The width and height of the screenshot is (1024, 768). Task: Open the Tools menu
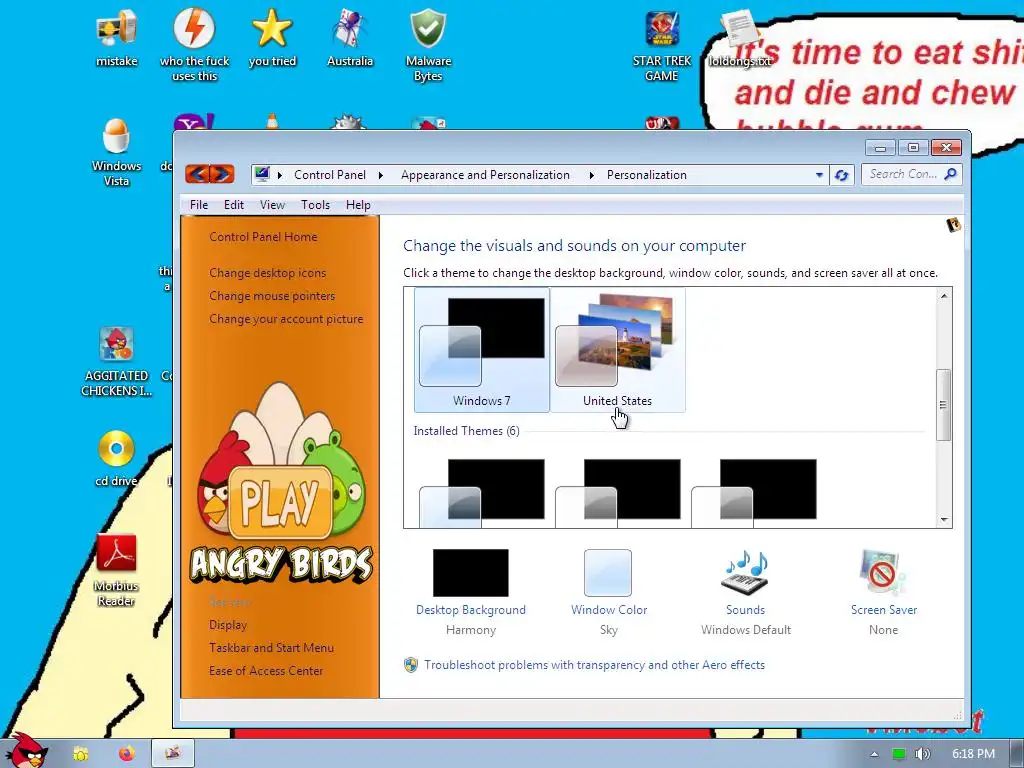coord(315,205)
